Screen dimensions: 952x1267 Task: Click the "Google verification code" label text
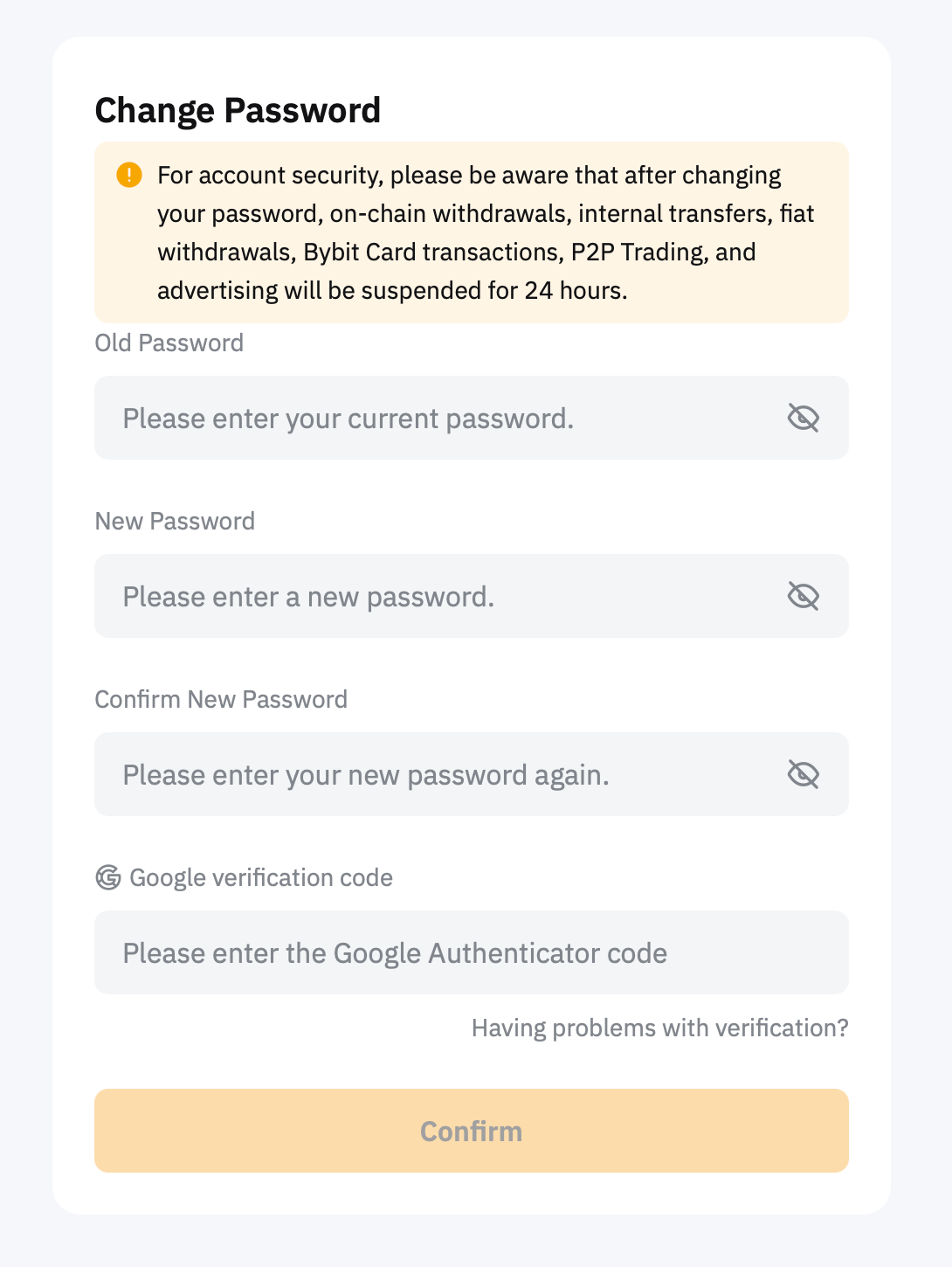click(x=261, y=878)
